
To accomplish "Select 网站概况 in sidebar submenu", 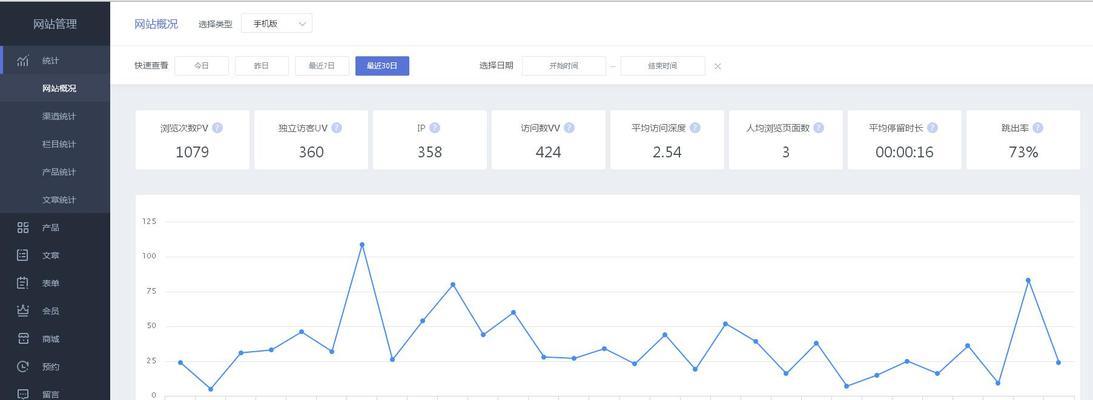I will point(55,89).
